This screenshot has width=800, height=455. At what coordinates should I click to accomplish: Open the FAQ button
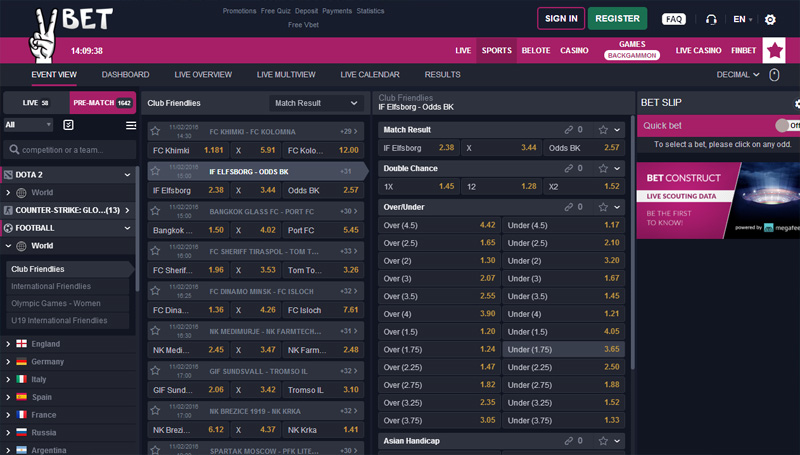pyautogui.click(x=673, y=19)
